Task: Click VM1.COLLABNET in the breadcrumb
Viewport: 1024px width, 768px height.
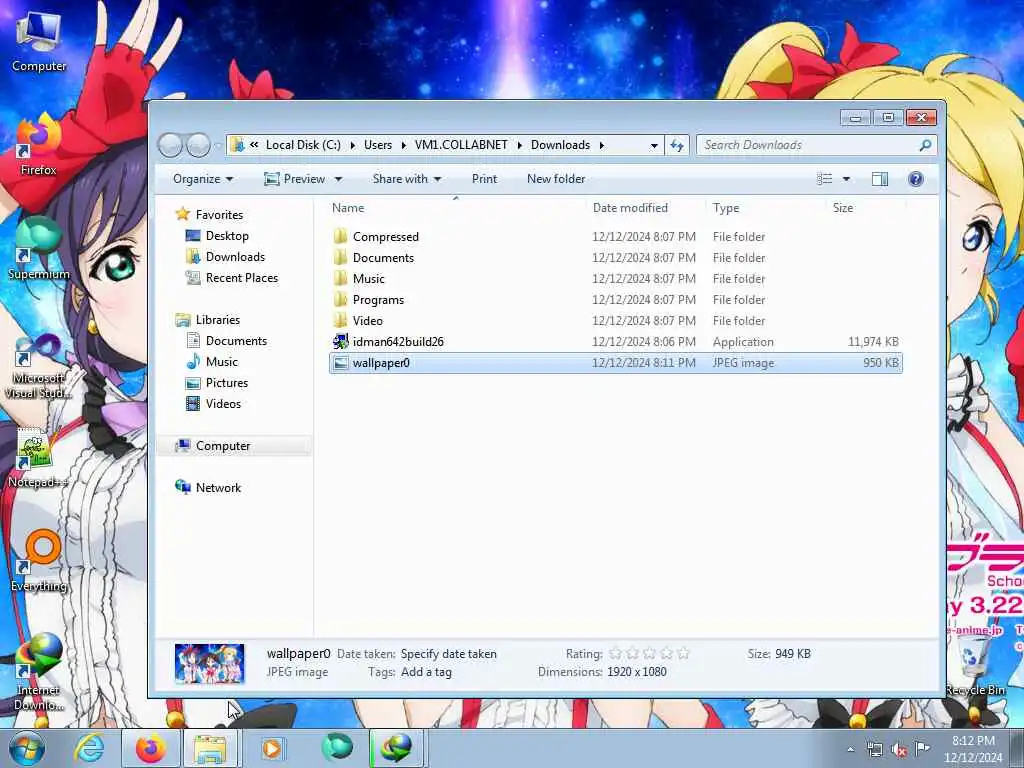Action: click(461, 145)
